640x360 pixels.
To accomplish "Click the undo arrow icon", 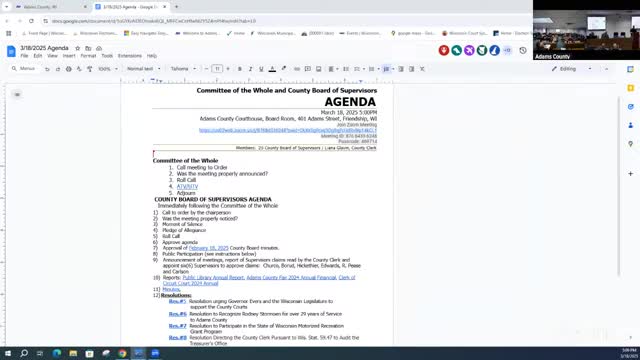I will coord(47,69).
